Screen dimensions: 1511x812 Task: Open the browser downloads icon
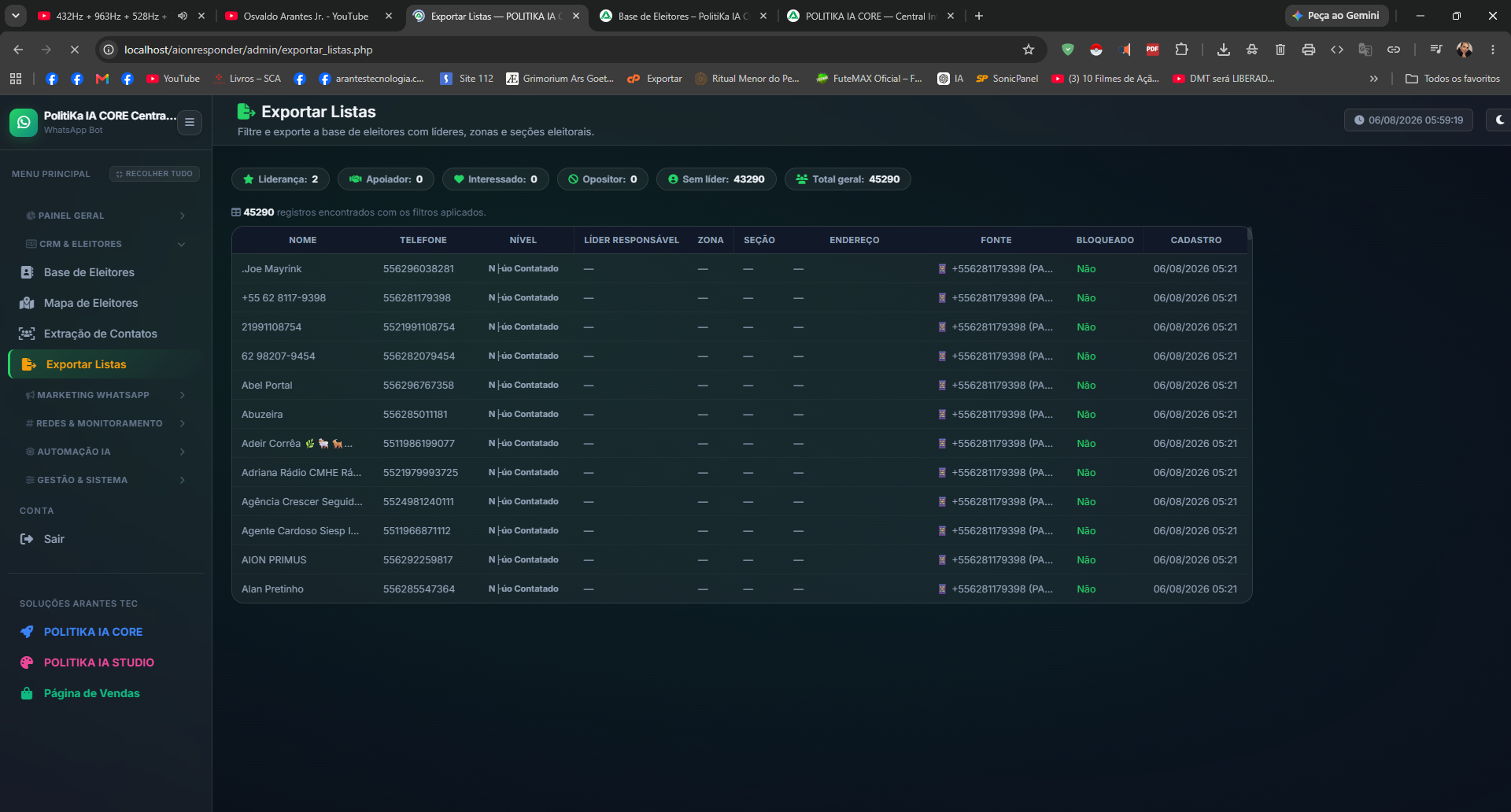point(1224,50)
